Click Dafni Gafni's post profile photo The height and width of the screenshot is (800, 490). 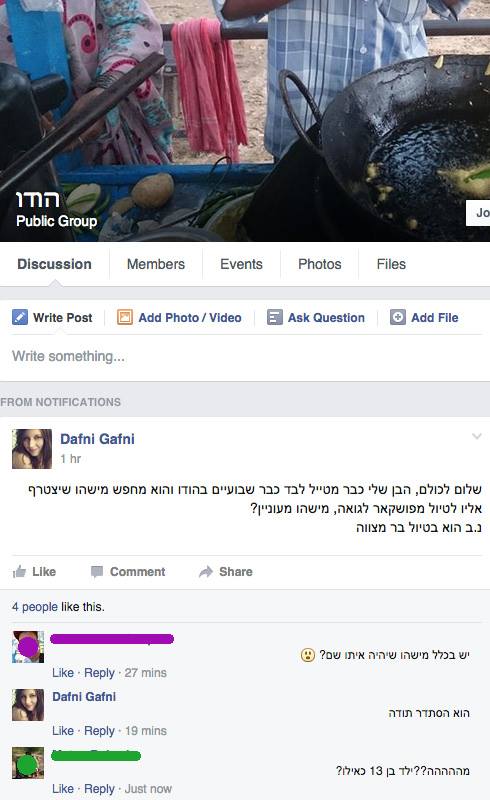coord(32,449)
